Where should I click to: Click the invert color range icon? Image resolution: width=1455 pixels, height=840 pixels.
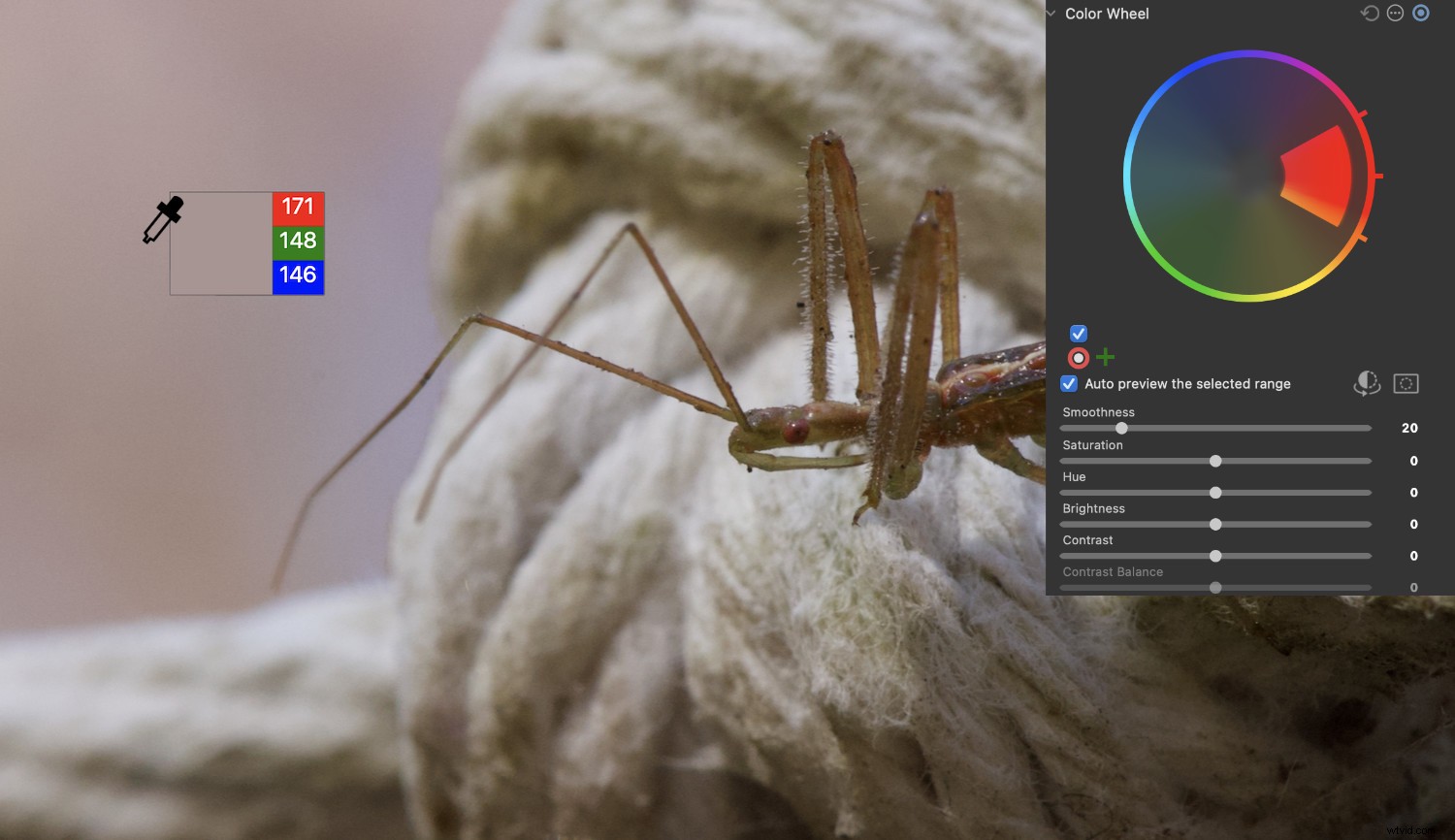tap(1367, 383)
